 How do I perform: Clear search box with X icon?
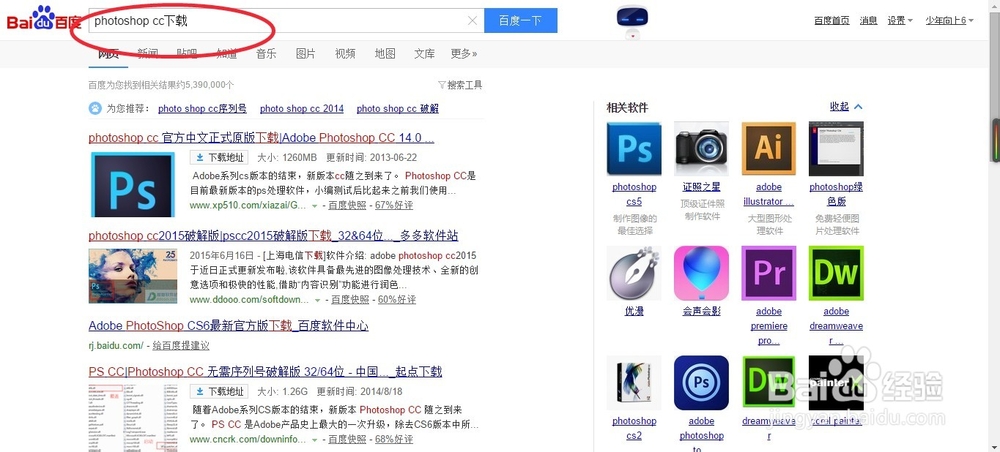click(472, 20)
